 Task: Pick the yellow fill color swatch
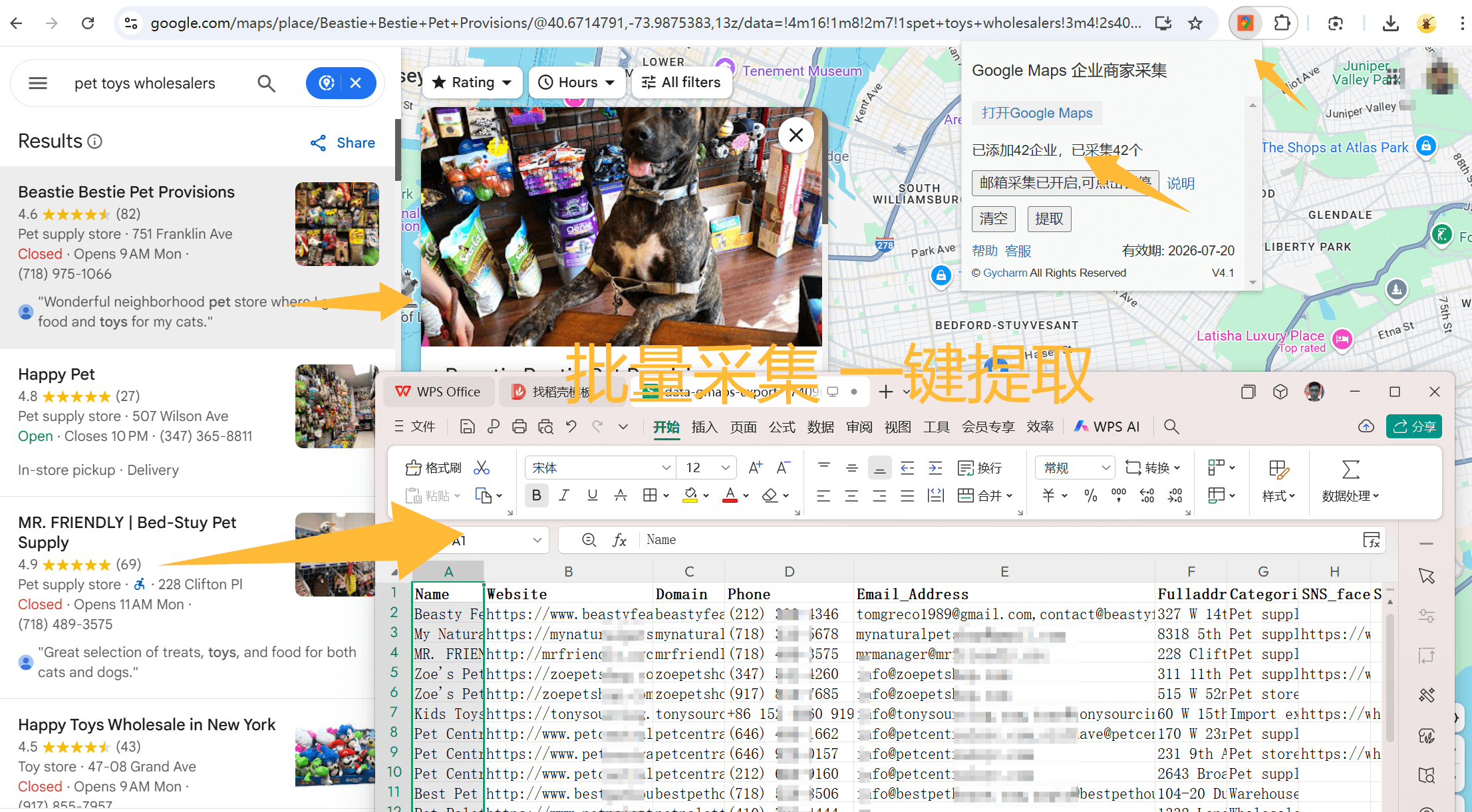click(x=690, y=495)
